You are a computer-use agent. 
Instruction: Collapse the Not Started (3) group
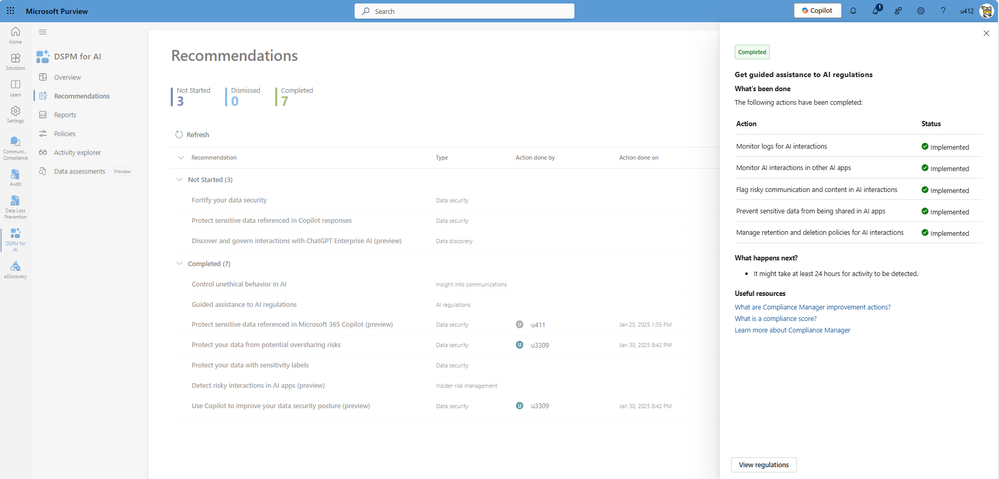pos(179,180)
